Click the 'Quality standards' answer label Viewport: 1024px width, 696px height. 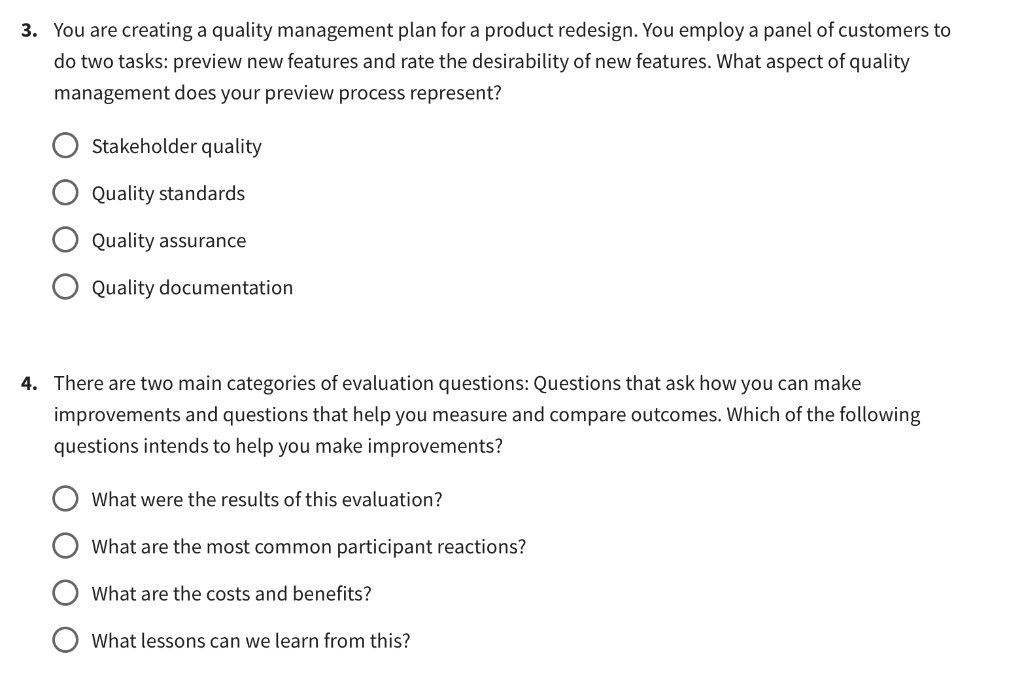(x=168, y=193)
